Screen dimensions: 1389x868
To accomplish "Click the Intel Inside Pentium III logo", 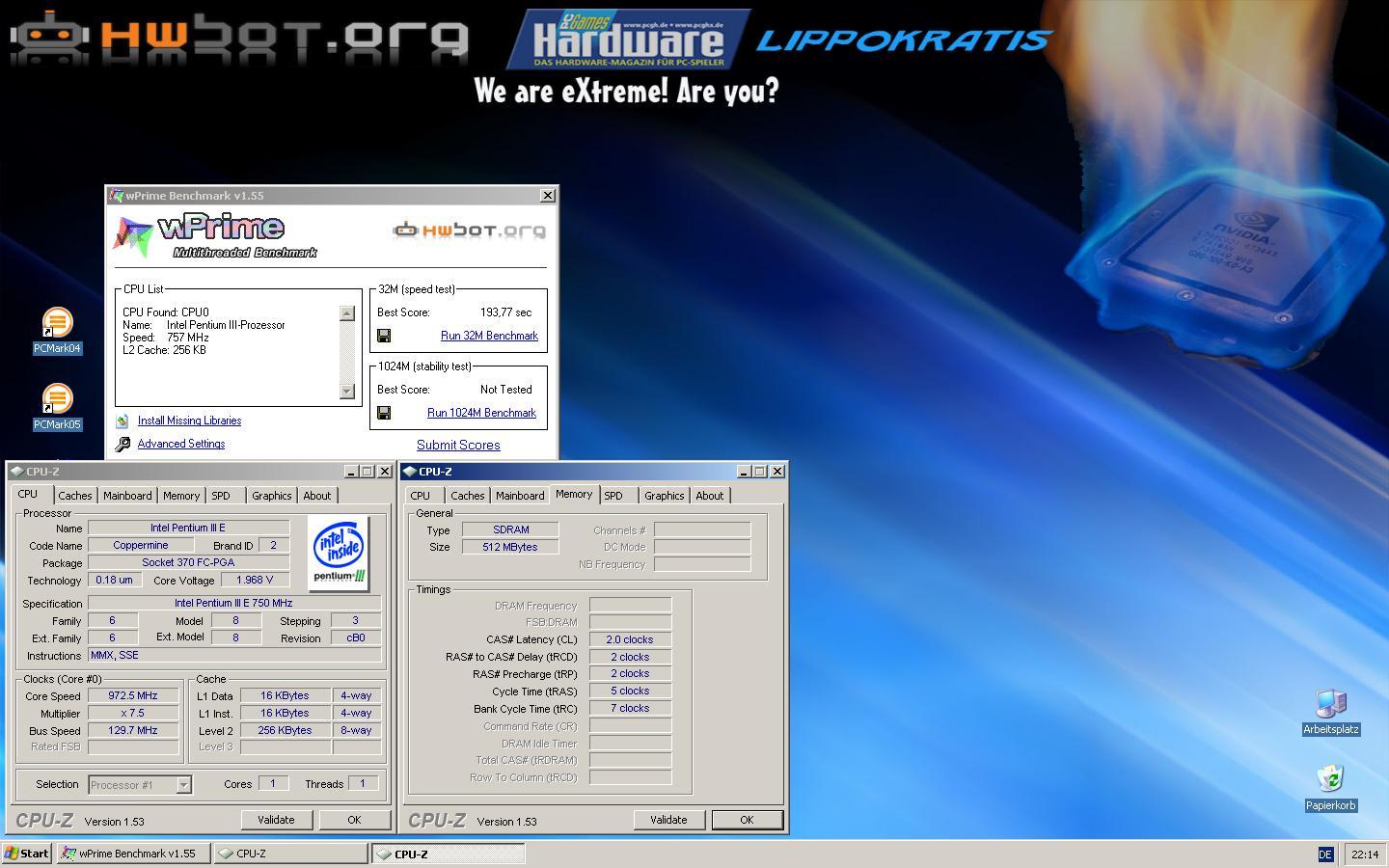I will coord(339,553).
